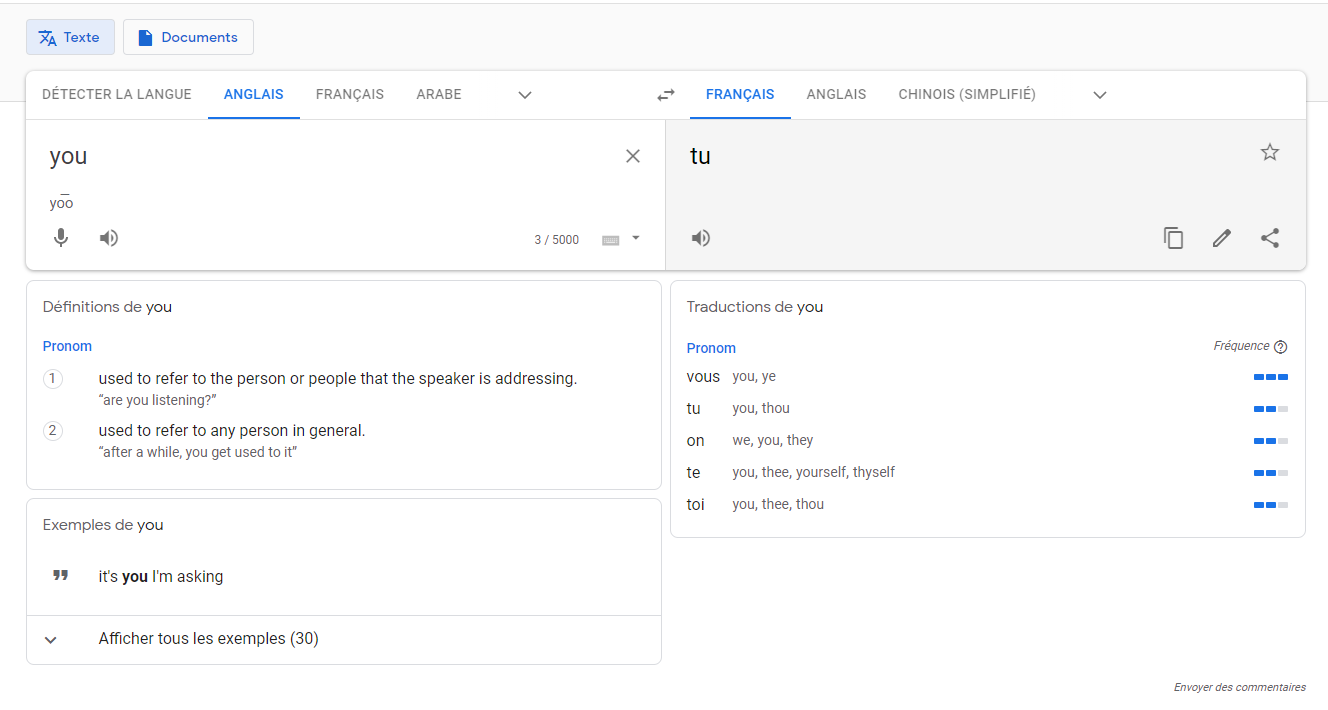Swap source and target languages
The image size is (1328, 710).
(666, 95)
